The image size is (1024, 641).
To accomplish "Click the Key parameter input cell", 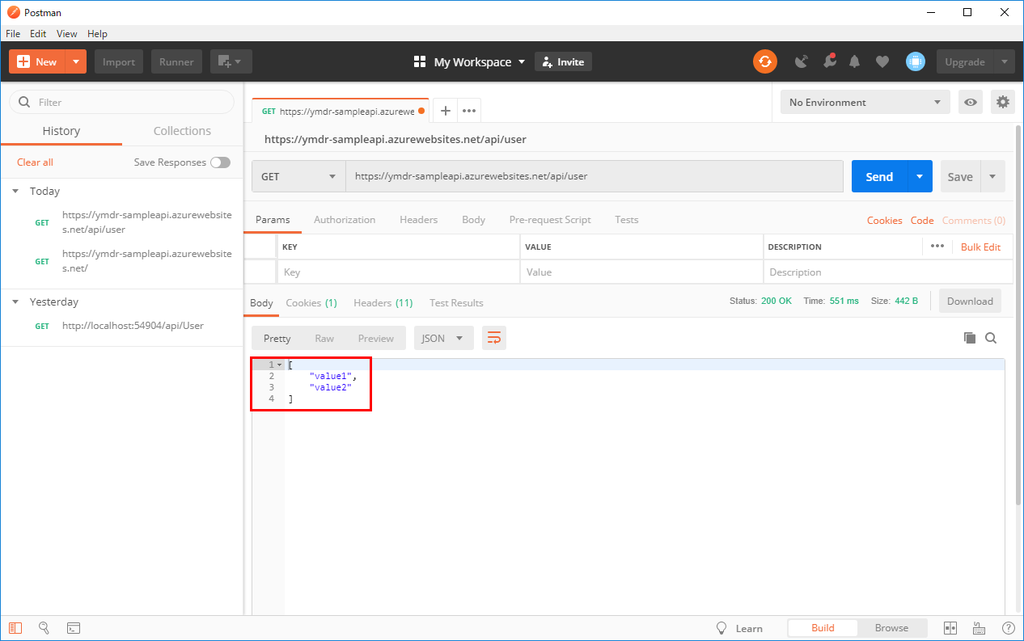I will (x=399, y=272).
